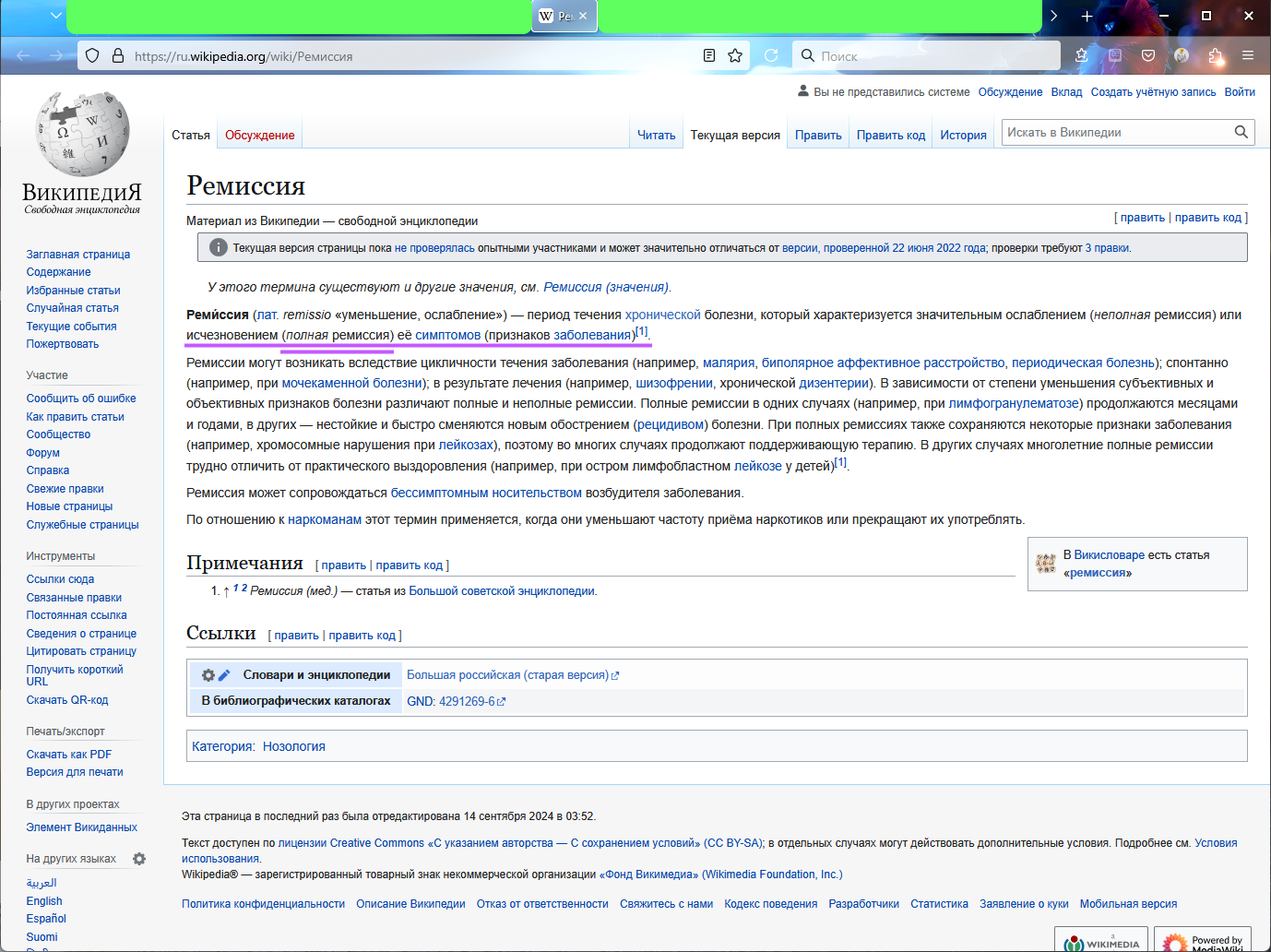Click the "Powered by MediaWiki" badge

coord(1203,939)
